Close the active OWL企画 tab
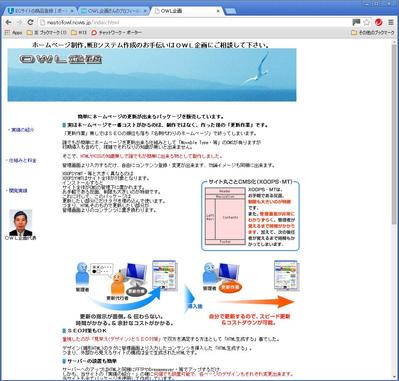The height and width of the screenshot is (381, 399). [218, 11]
